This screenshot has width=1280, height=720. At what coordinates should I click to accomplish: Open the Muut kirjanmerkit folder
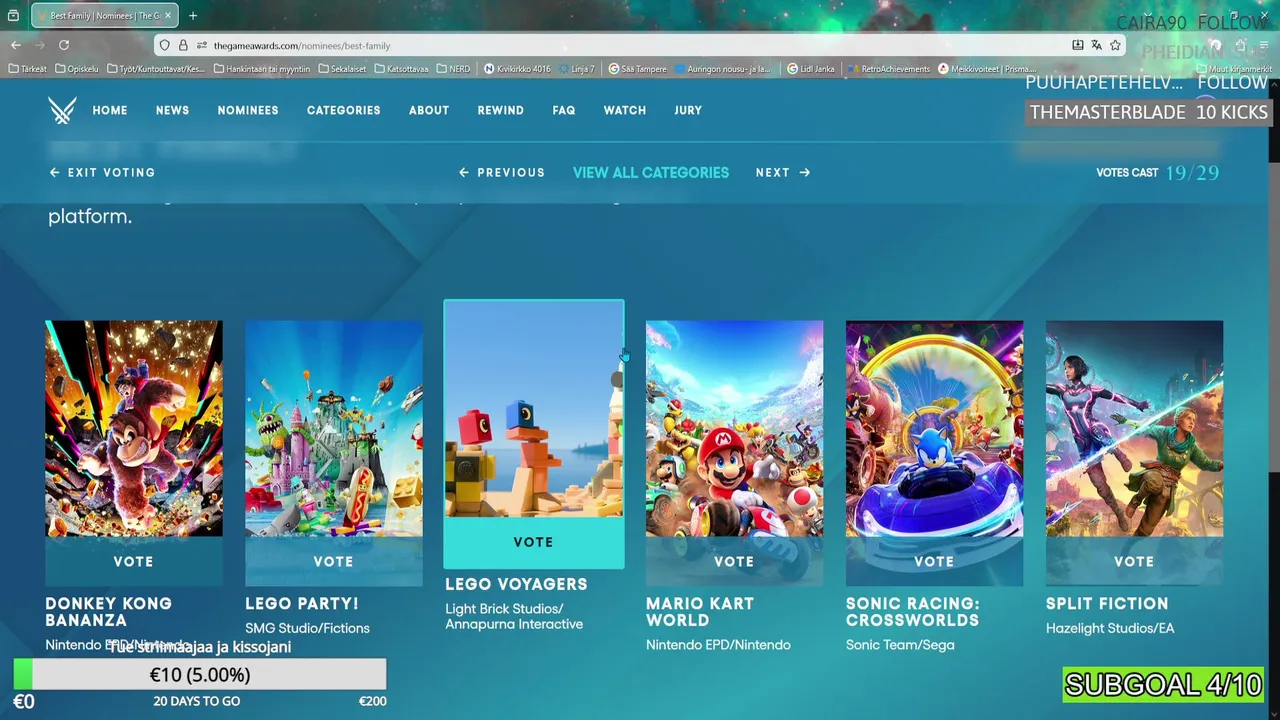coord(1234,69)
